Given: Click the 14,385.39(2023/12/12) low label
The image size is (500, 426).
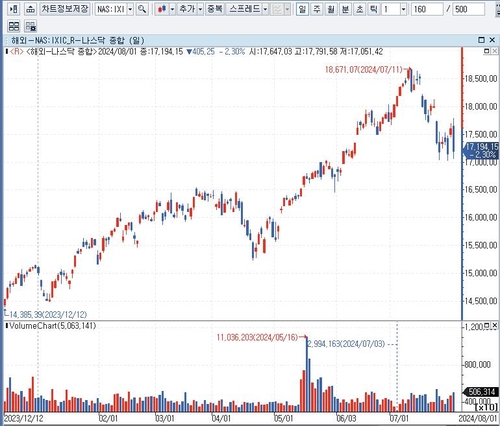Looking at the screenshot, I should click(x=48, y=315).
